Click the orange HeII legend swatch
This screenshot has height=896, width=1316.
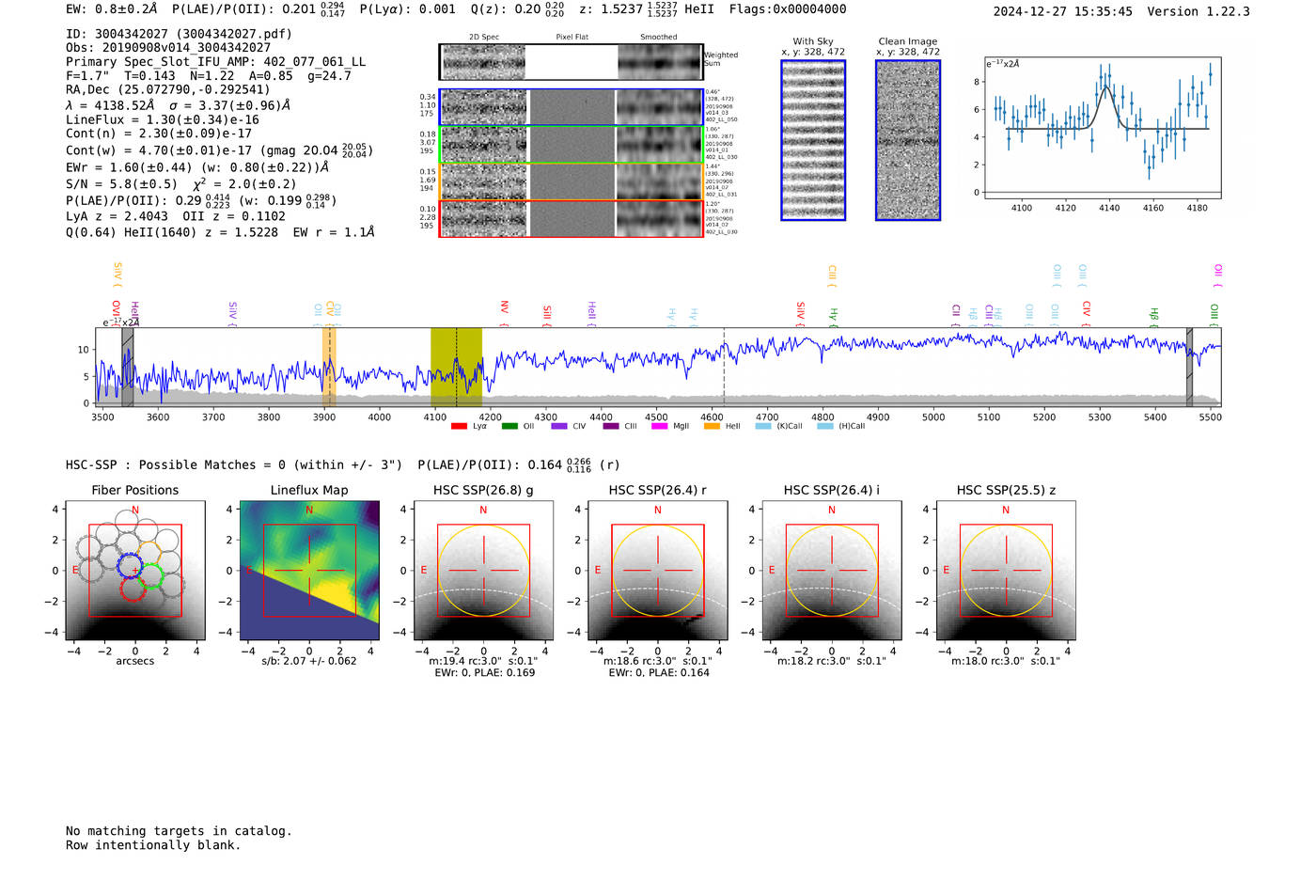[x=712, y=426]
